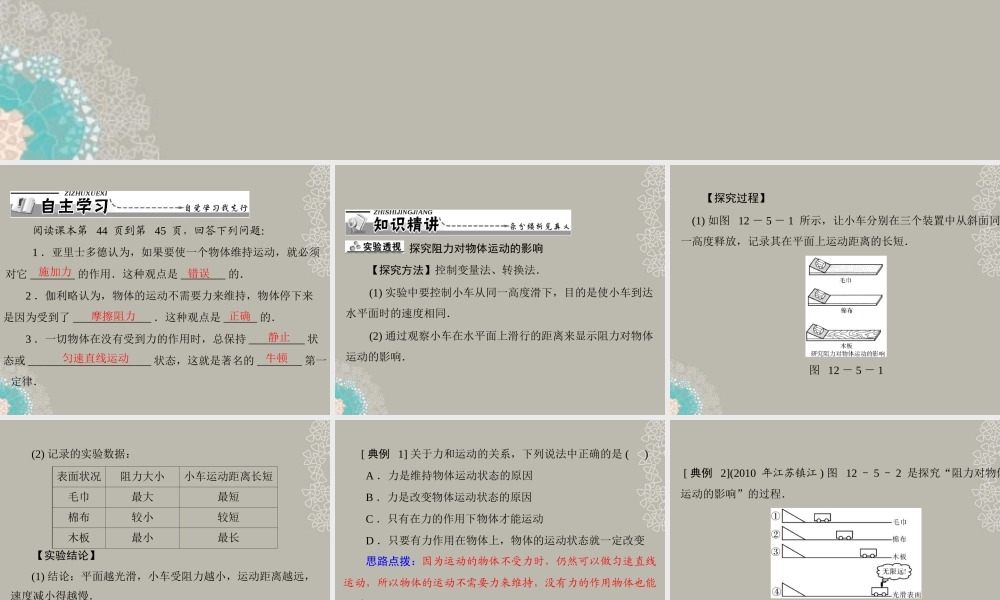Image resolution: width=1000 pixels, height=600 pixels.
Task: Select red answer 牛顿
Action: (277, 358)
